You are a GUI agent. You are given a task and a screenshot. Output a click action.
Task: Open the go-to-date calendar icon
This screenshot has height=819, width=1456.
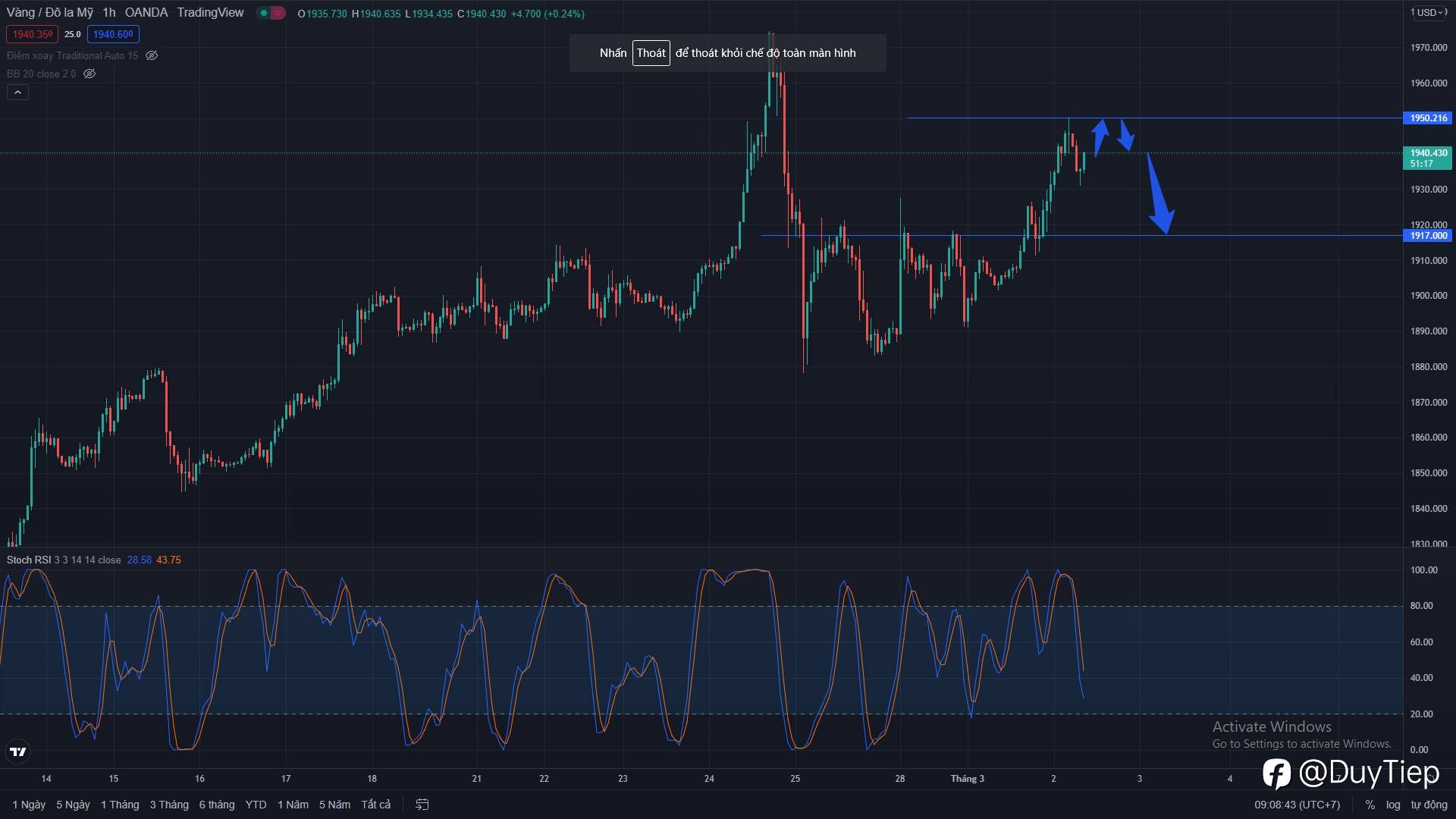[x=422, y=805]
